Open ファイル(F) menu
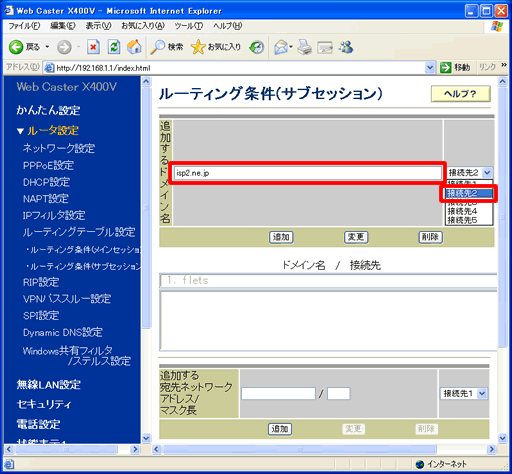Viewport: 512px width, 474px height. [x=24, y=26]
